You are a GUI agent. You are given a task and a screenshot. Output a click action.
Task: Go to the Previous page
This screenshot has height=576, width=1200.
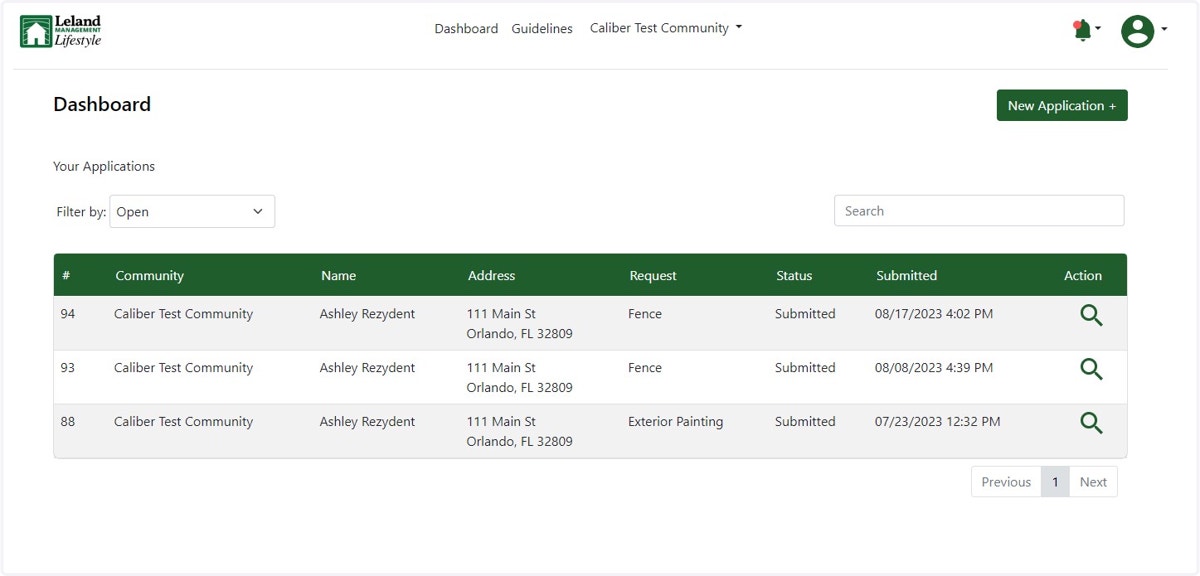(x=1006, y=482)
